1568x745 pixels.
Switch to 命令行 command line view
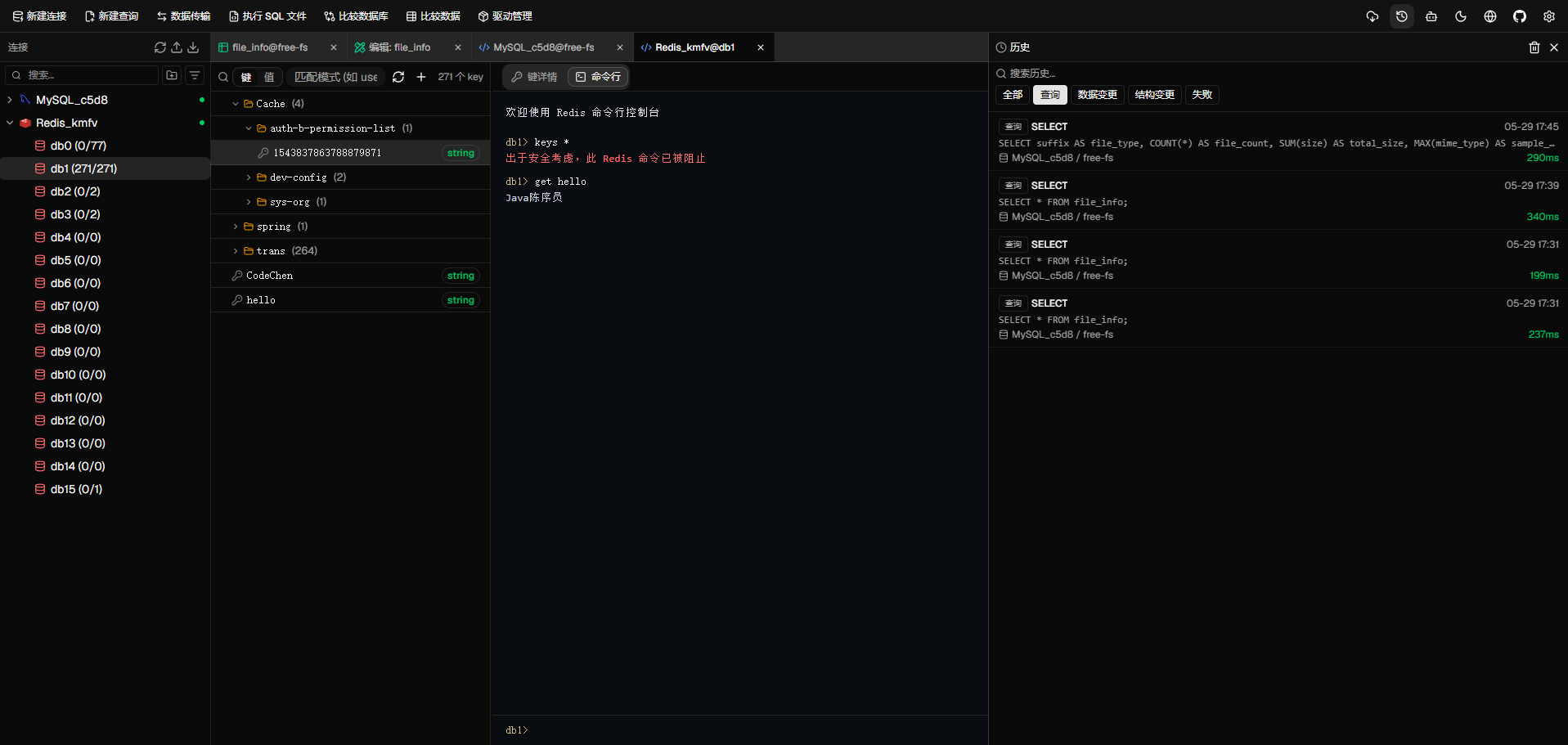(598, 77)
